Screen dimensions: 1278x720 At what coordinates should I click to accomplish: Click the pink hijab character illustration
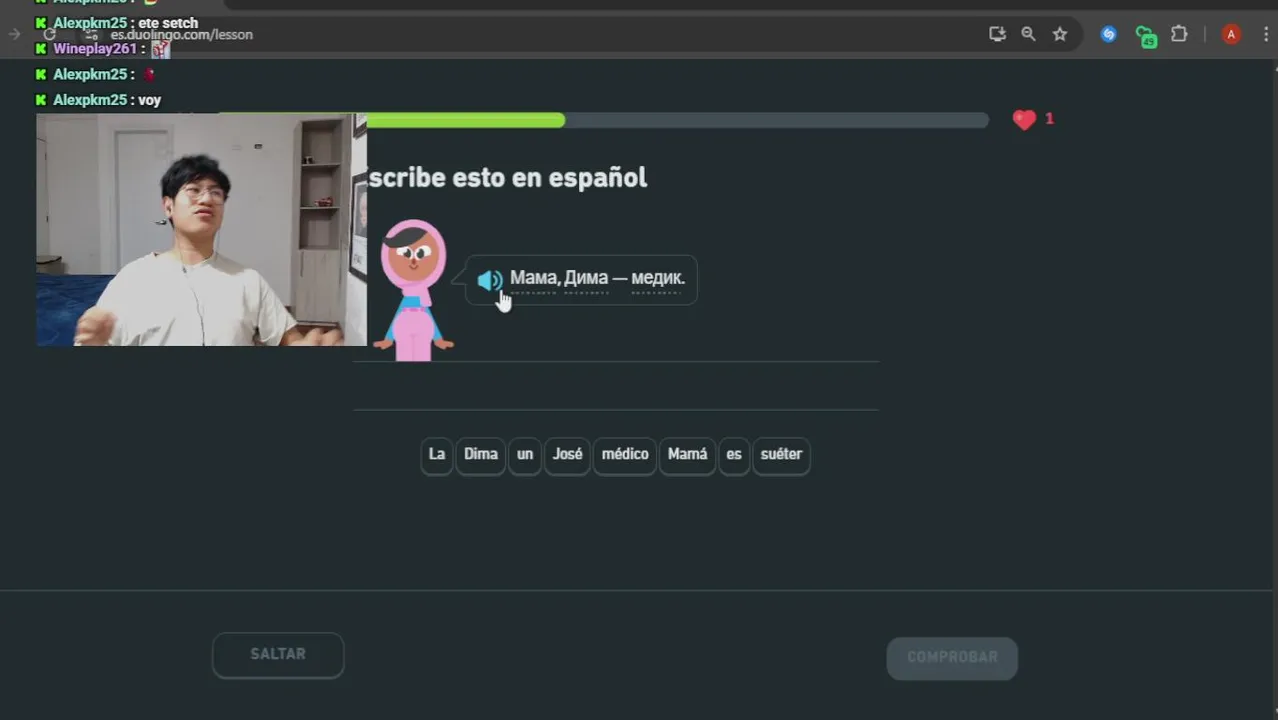[413, 290]
